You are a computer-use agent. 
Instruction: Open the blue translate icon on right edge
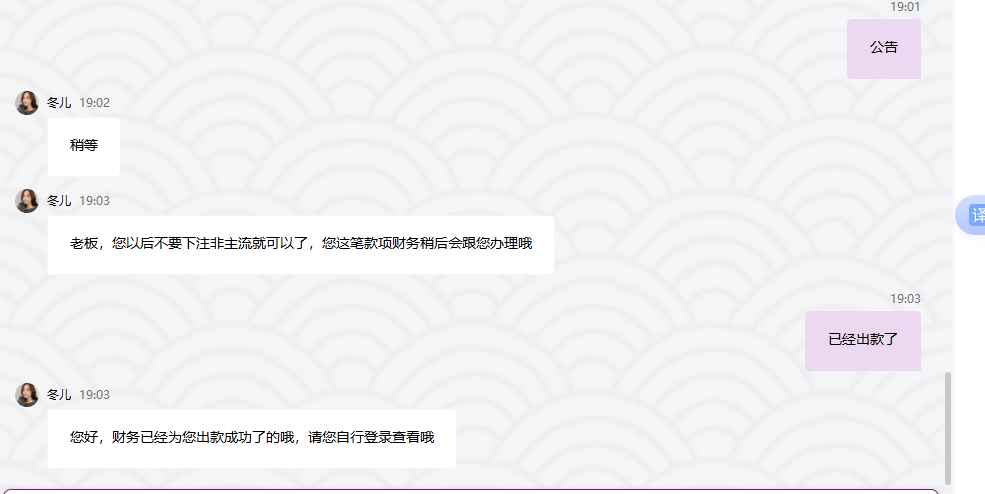[971, 215]
